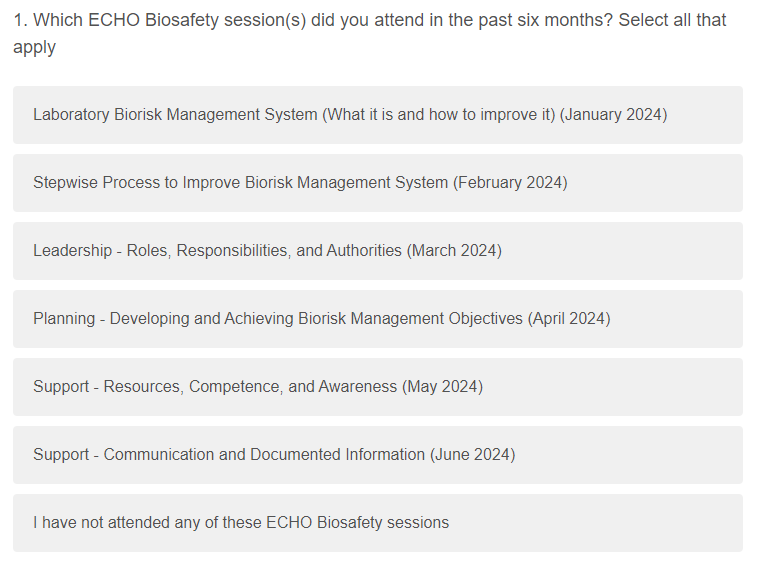Viewport: 765px width, 573px height.
Task: Choose the Planning session answer row
Action: [377, 319]
